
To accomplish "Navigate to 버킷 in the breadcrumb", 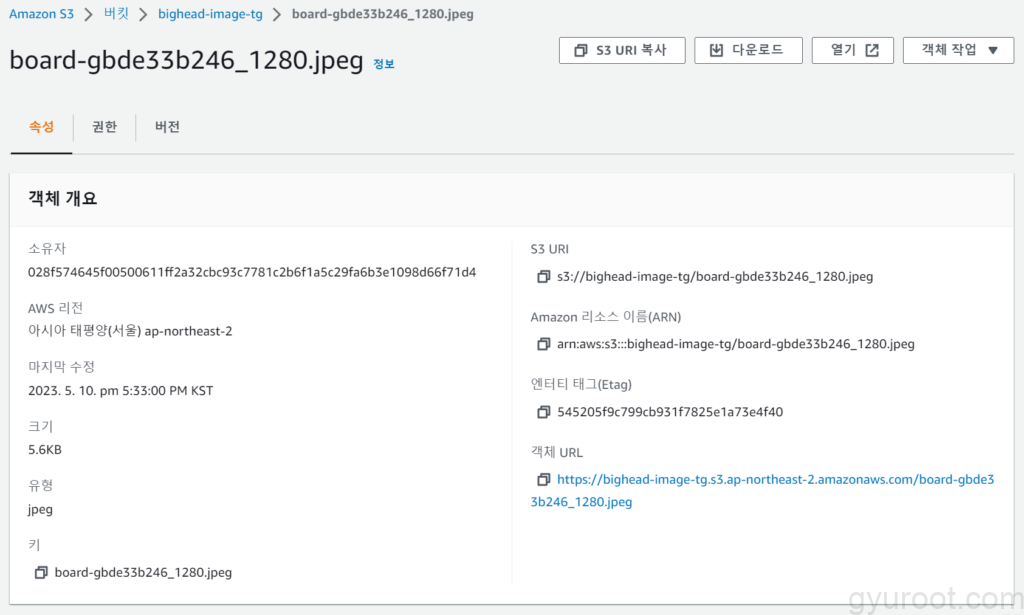I will click(116, 14).
